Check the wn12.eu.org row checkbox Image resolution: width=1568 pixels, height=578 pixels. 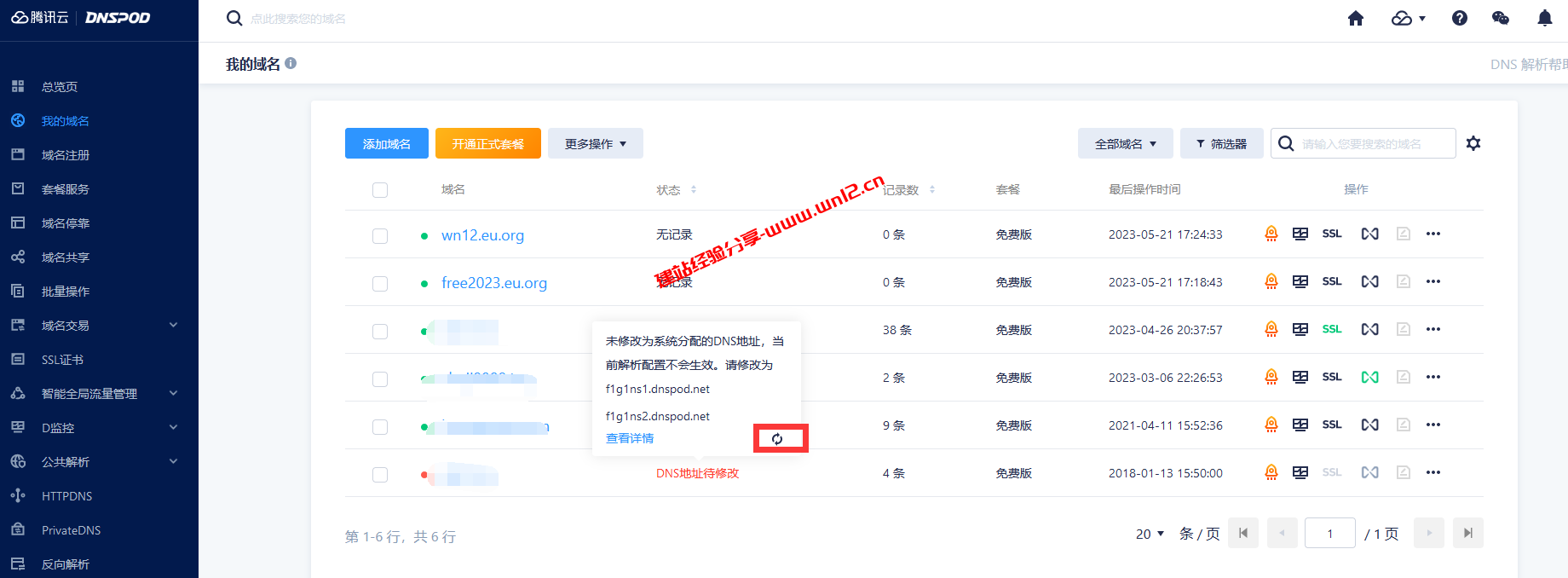click(x=380, y=236)
